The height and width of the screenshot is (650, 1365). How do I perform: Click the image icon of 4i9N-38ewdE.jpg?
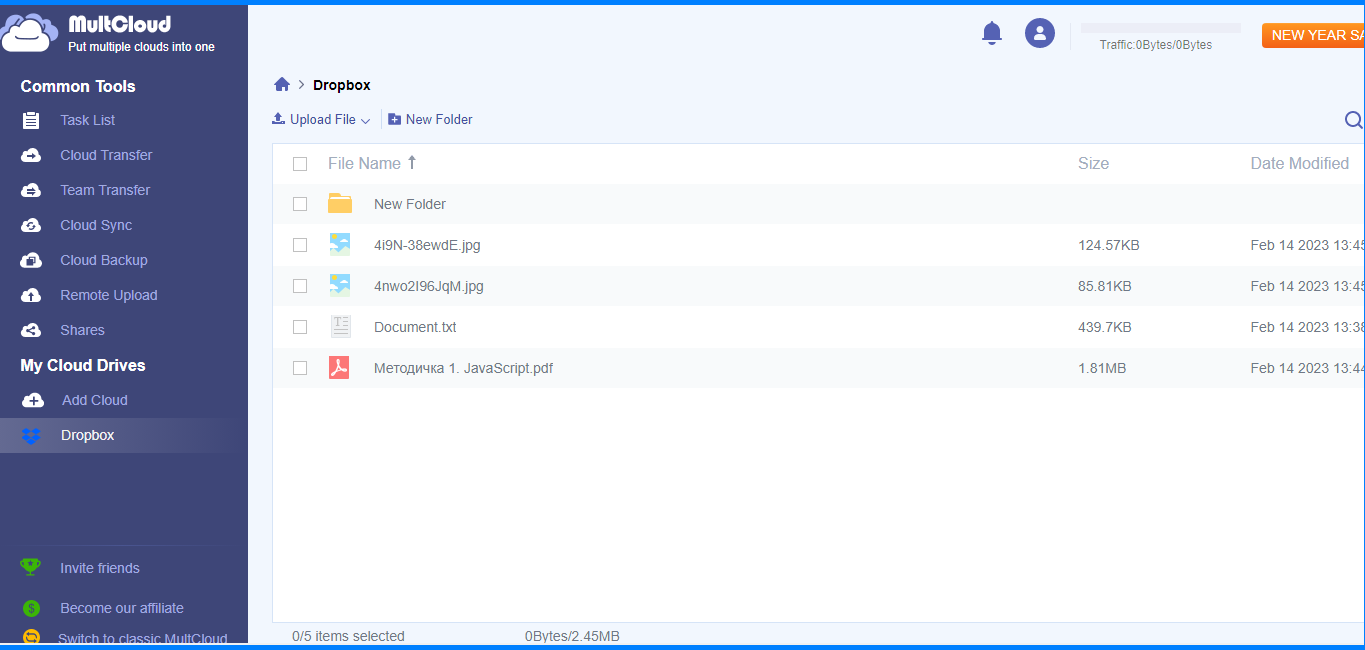pyautogui.click(x=340, y=244)
